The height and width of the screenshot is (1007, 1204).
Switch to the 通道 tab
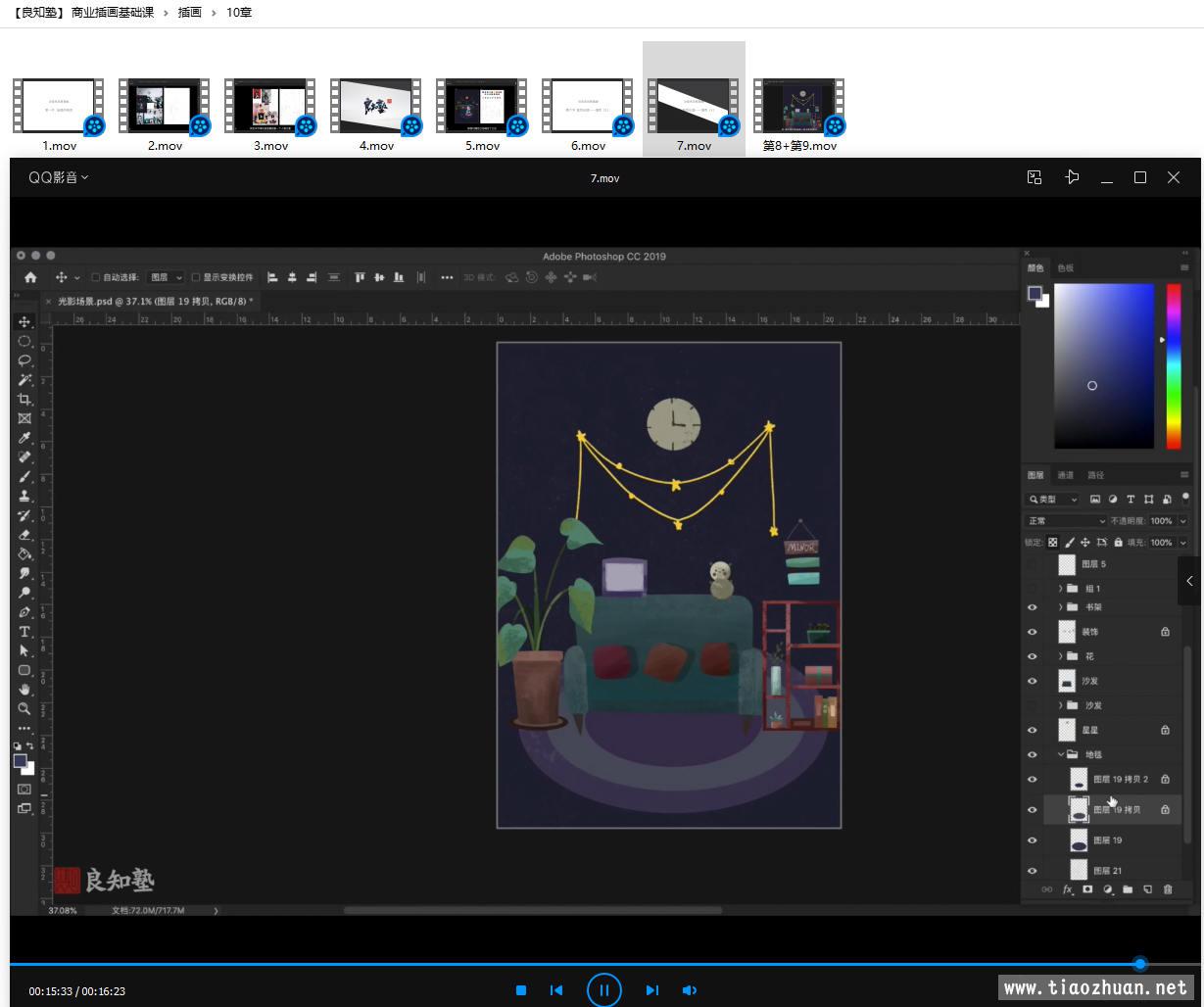(x=1066, y=475)
